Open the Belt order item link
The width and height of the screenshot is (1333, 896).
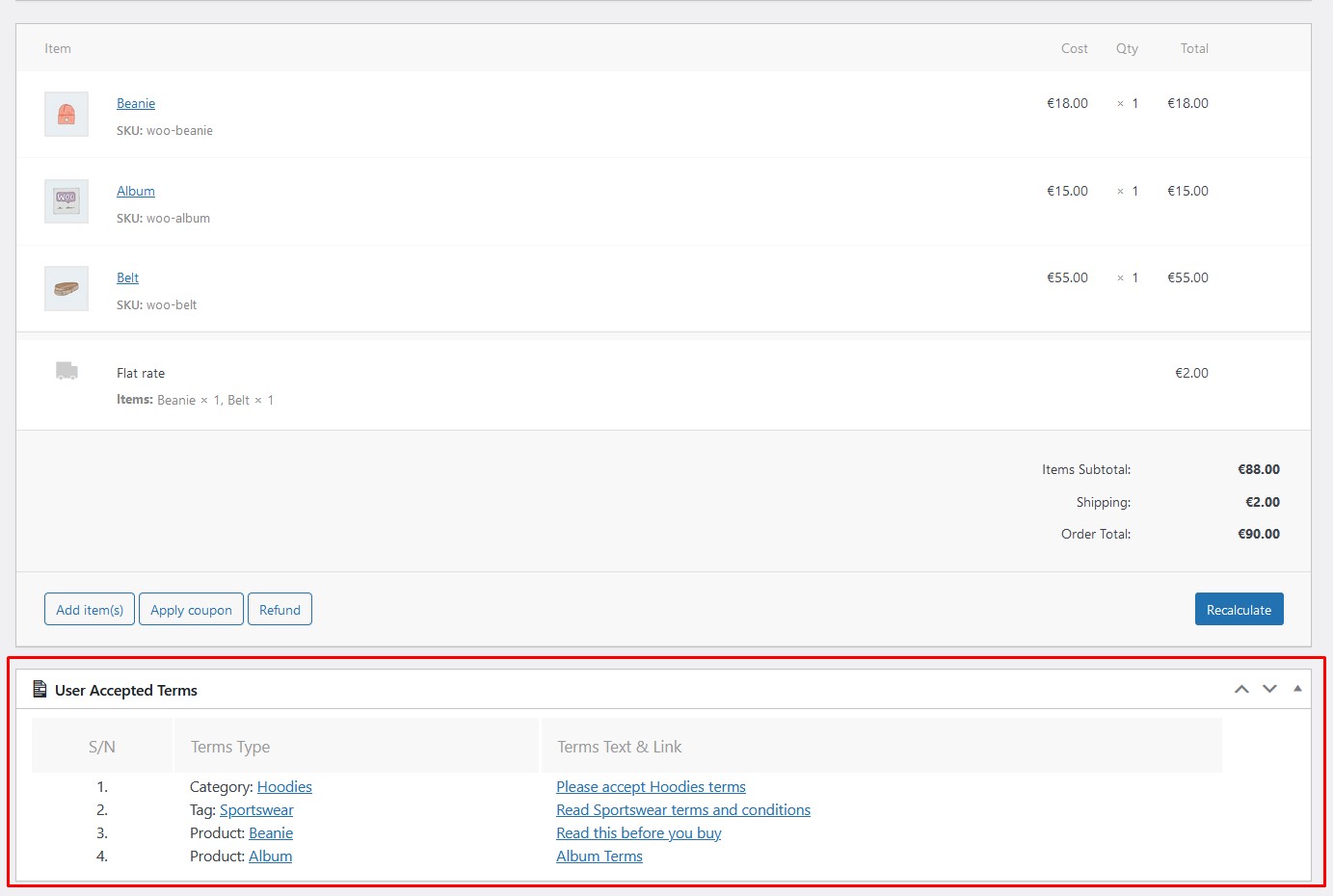pos(127,277)
